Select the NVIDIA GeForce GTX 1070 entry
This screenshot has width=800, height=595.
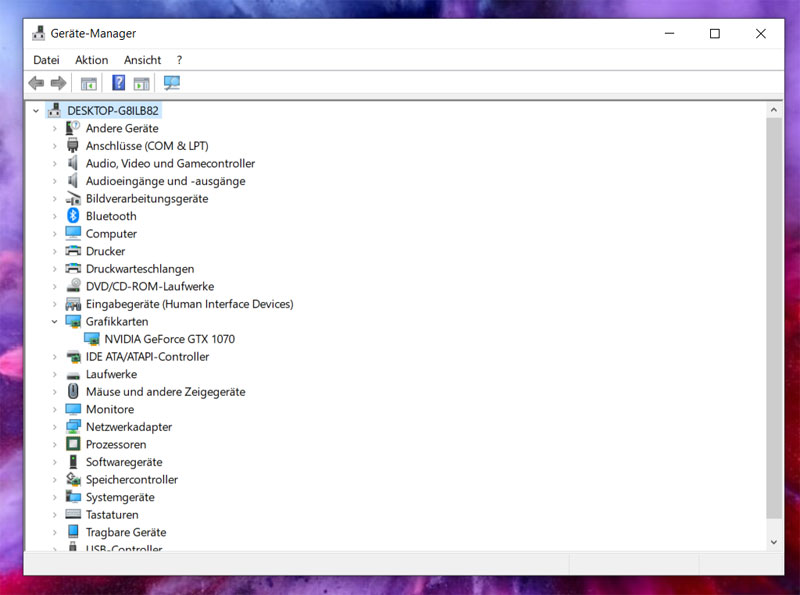169,339
